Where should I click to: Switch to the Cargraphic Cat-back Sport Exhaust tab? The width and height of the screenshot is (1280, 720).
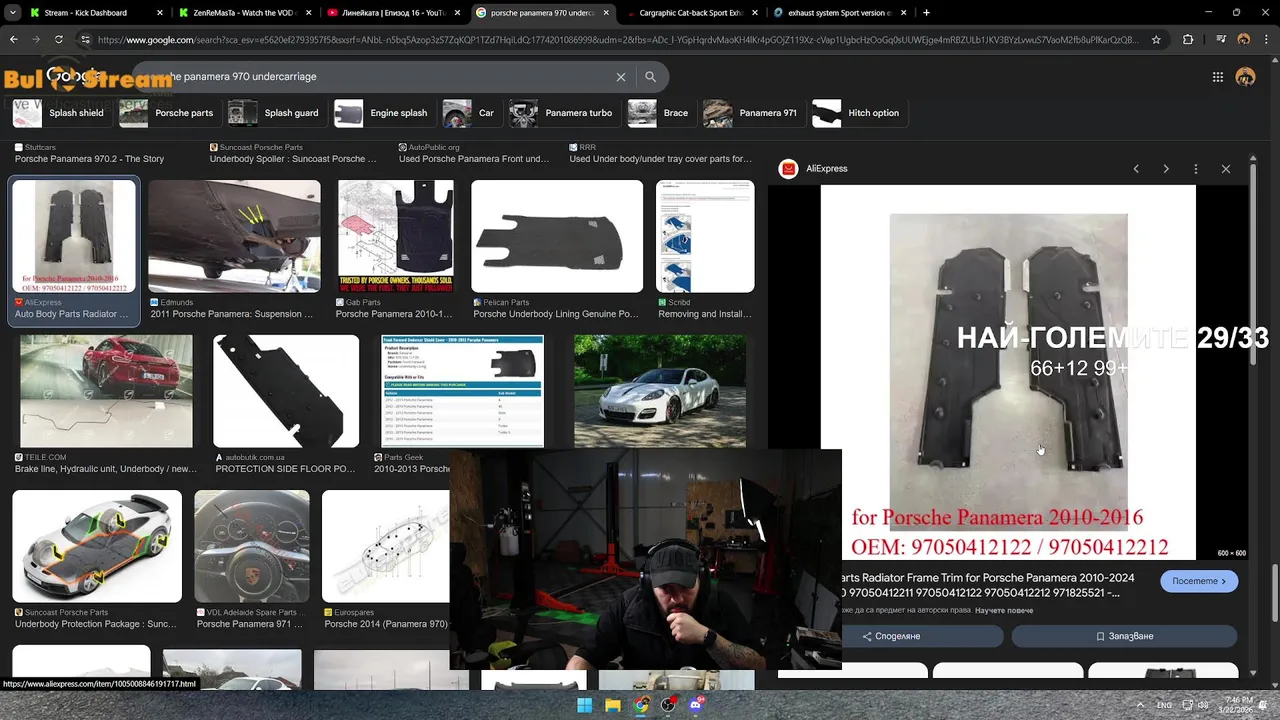689,13
